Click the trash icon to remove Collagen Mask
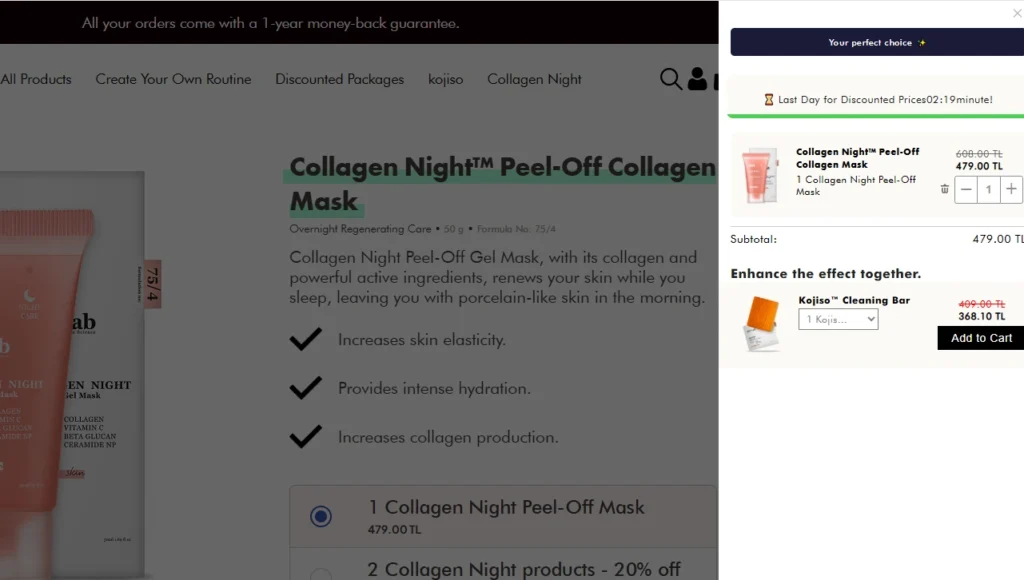Viewport: 1024px width, 580px height. coord(944,188)
